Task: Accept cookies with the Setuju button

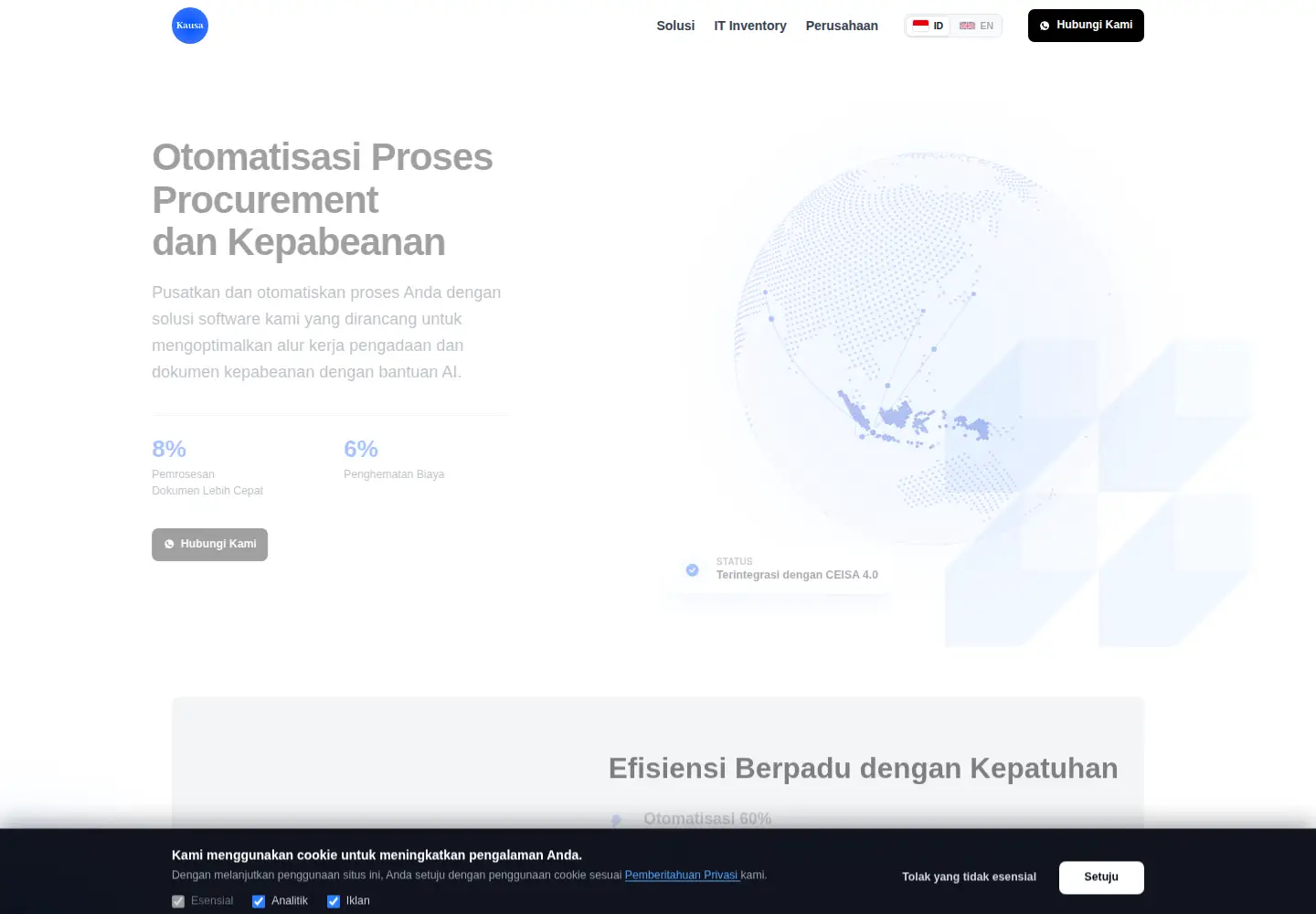Action: (1101, 877)
